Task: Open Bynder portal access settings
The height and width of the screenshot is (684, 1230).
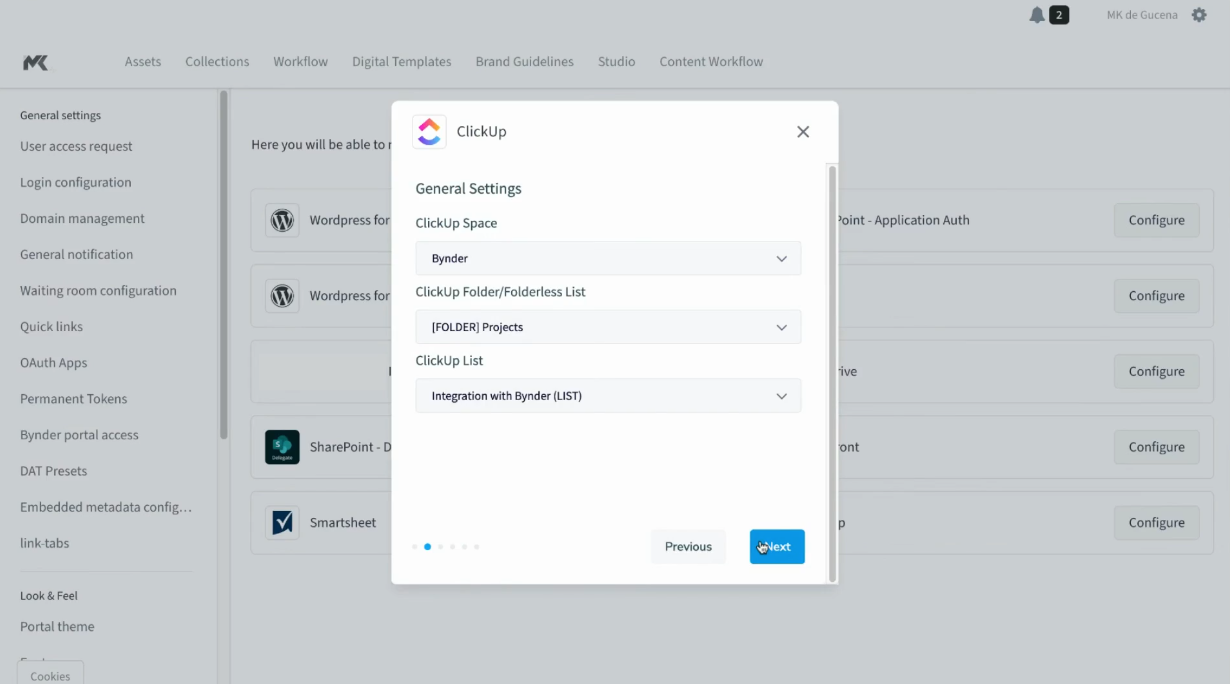Action: click(x=79, y=435)
